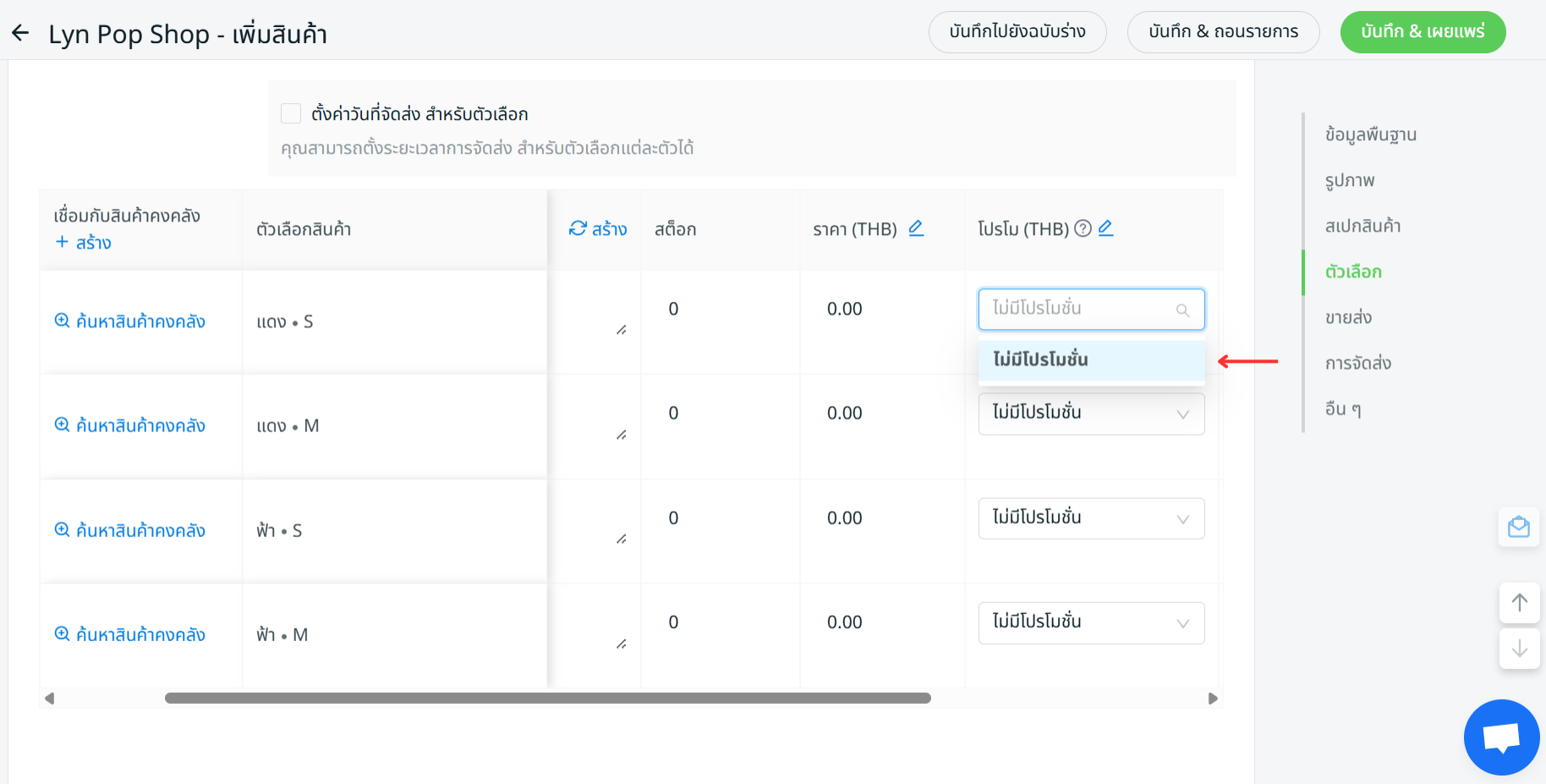Image resolution: width=1546 pixels, height=784 pixels.
Task: Click the scroll-down arrow button
Action: (1519, 649)
